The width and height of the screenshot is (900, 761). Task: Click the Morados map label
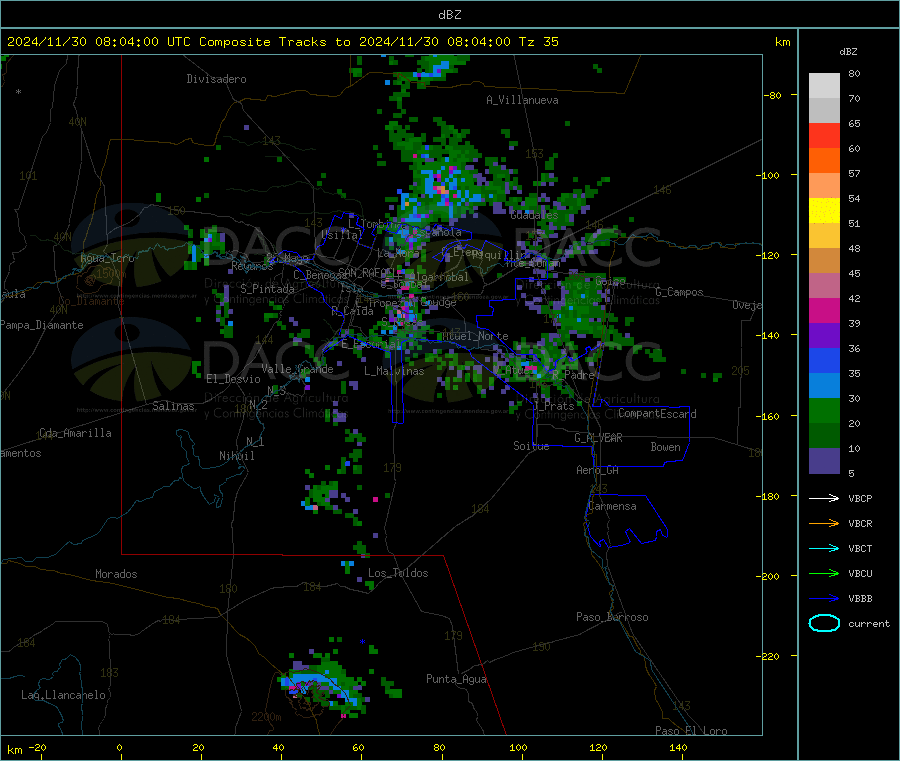(x=116, y=574)
